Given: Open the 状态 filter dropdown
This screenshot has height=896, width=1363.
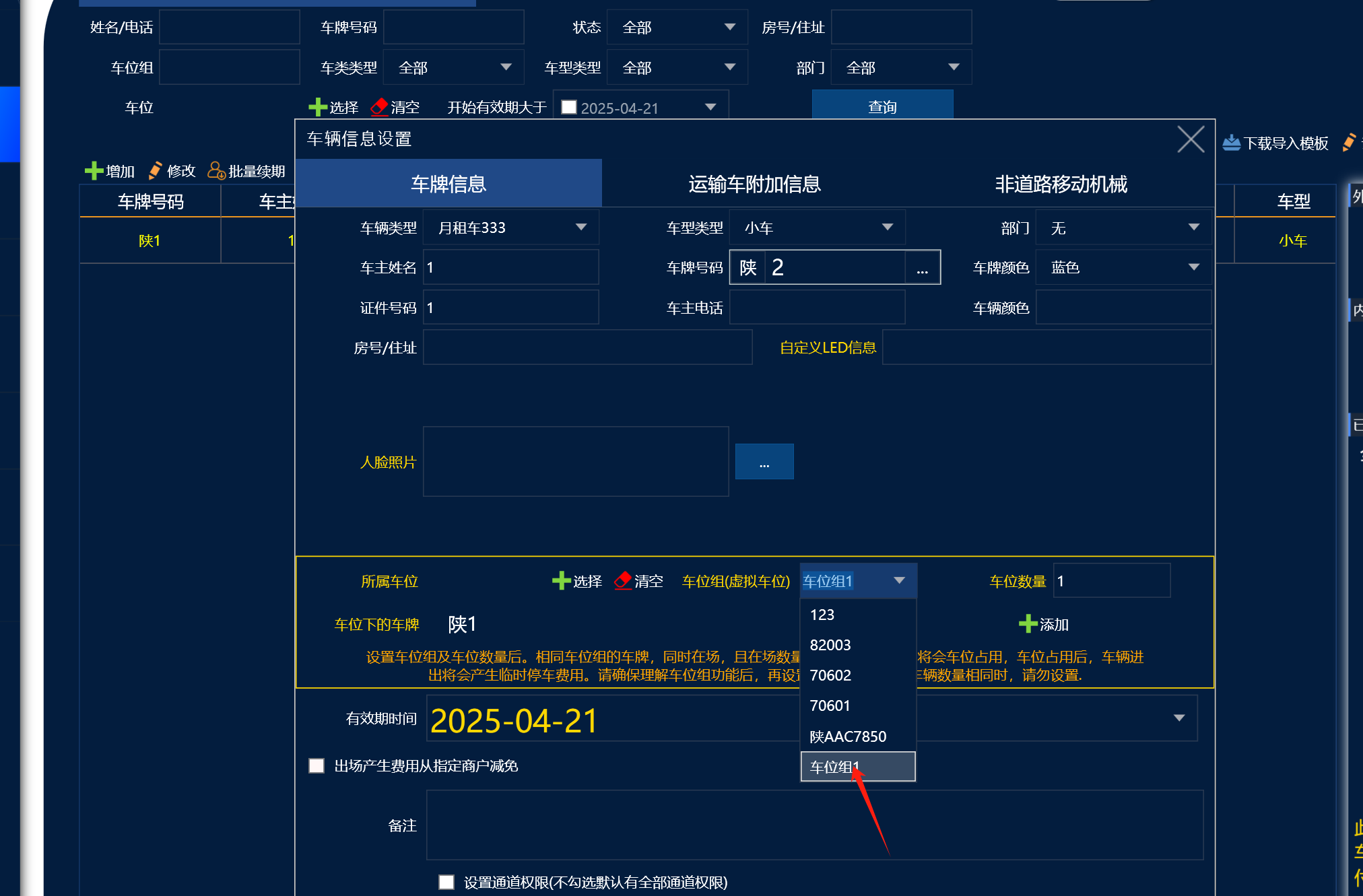Looking at the screenshot, I should click(x=677, y=27).
